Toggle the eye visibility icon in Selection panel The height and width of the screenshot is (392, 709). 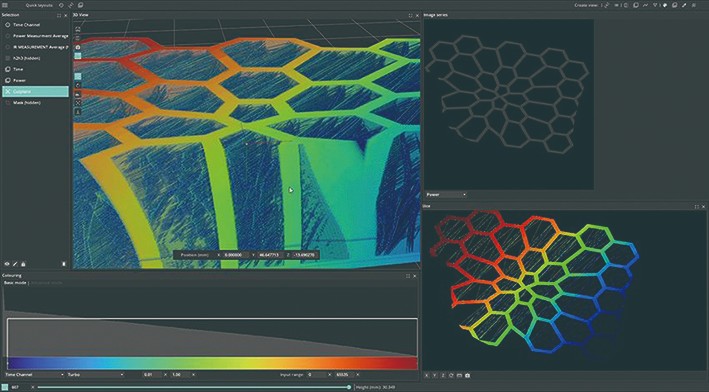7,264
